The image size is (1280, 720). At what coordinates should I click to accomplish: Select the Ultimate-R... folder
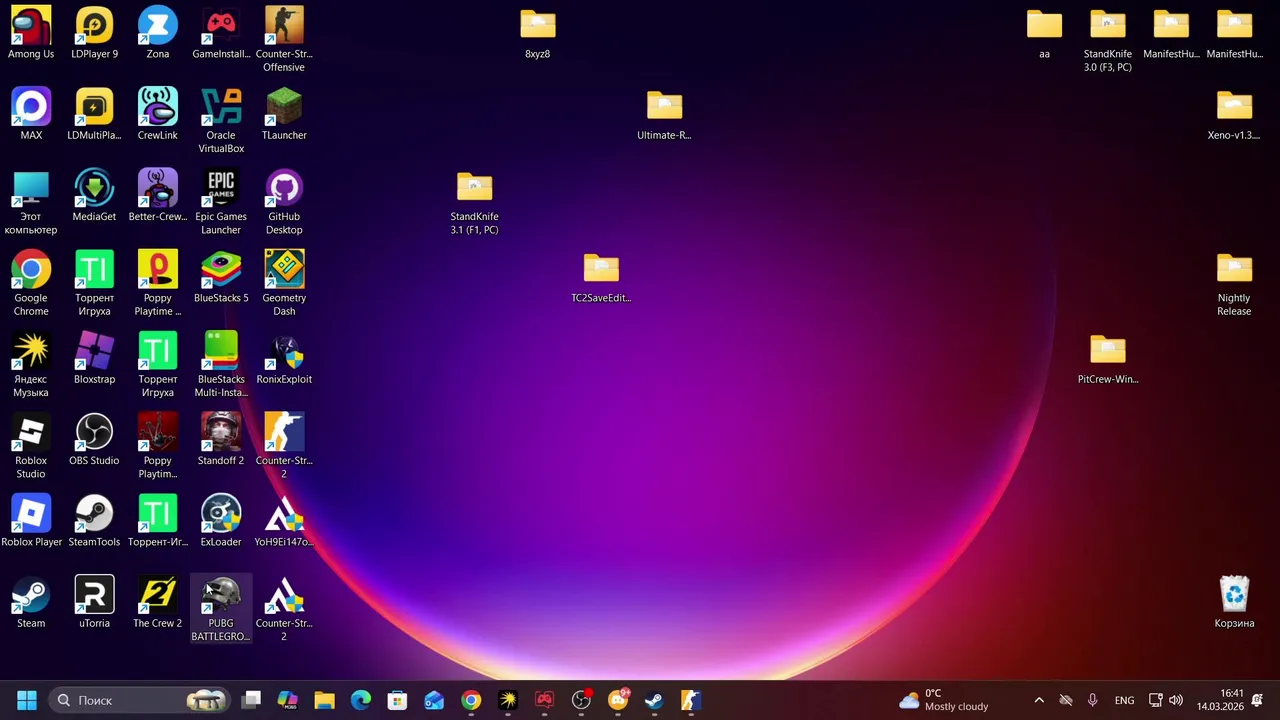[664, 115]
